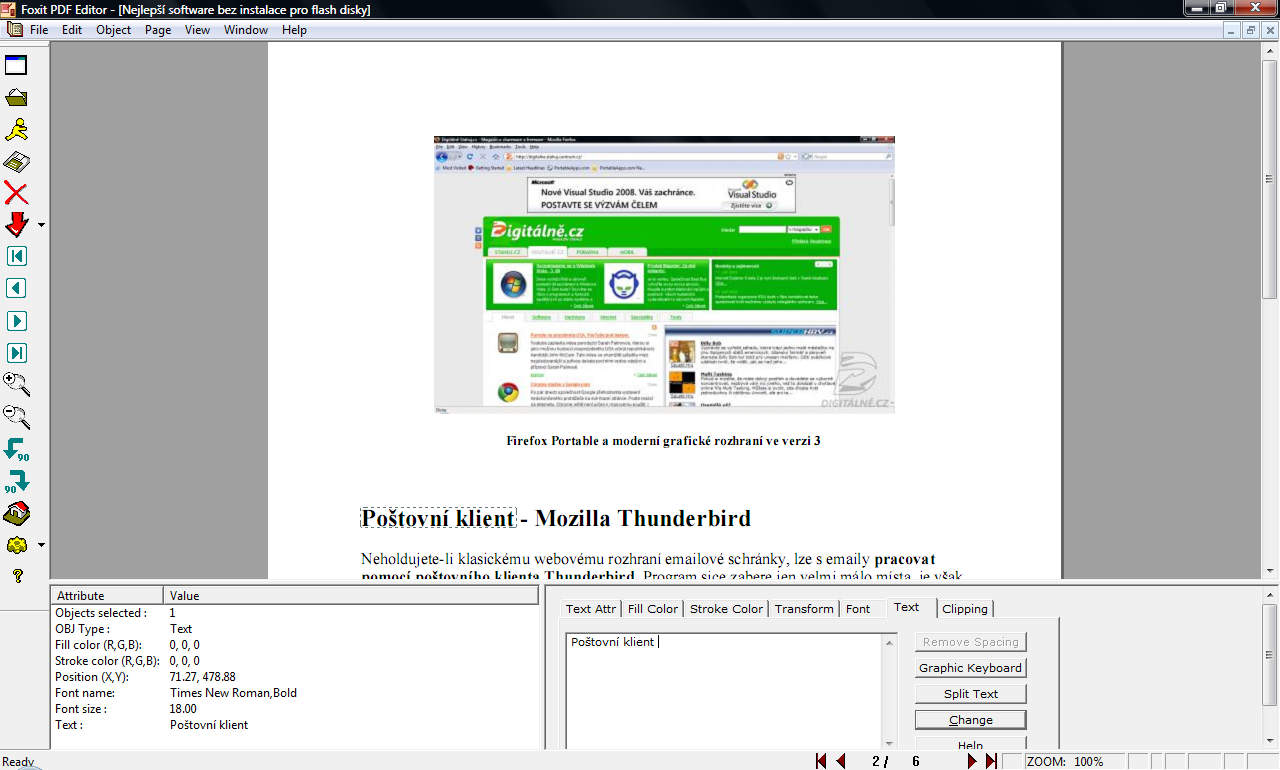Click the house icon in left toolbar
Screen dimensions: 1280x770
point(16,513)
